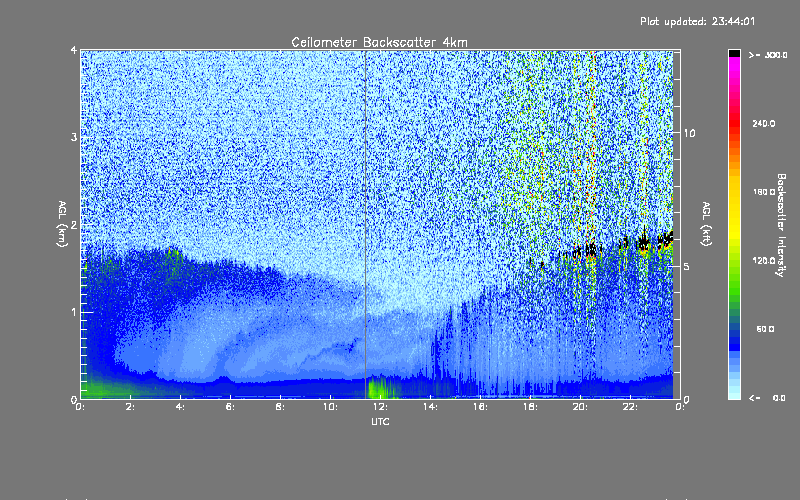Click the '2' tick on the km axis
Image resolution: width=800 pixels, height=500 pixels.
click(x=74, y=224)
